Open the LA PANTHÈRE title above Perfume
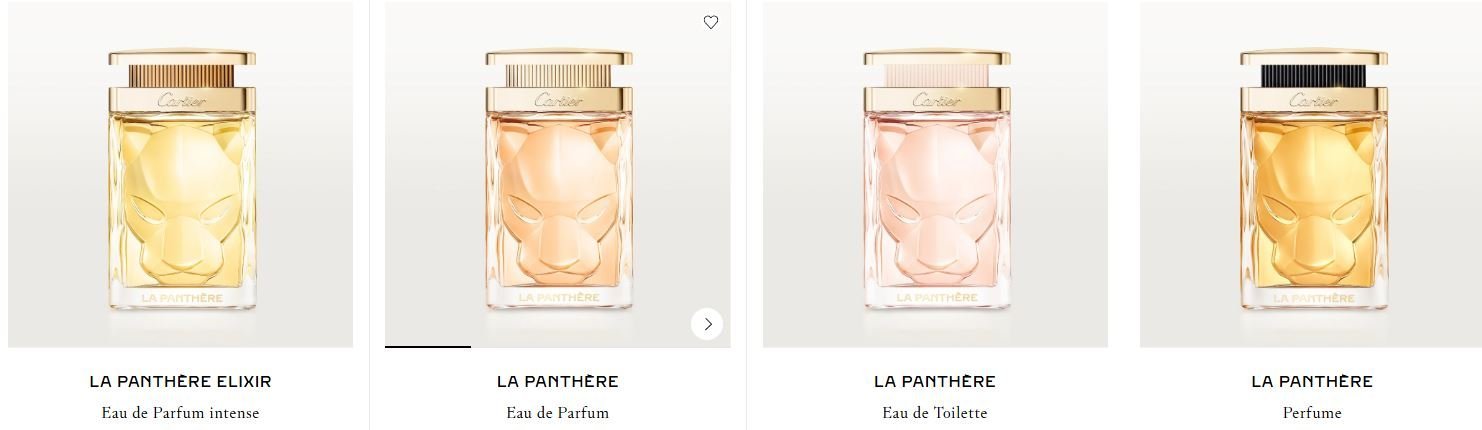The image size is (1482, 430). click(x=1312, y=381)
